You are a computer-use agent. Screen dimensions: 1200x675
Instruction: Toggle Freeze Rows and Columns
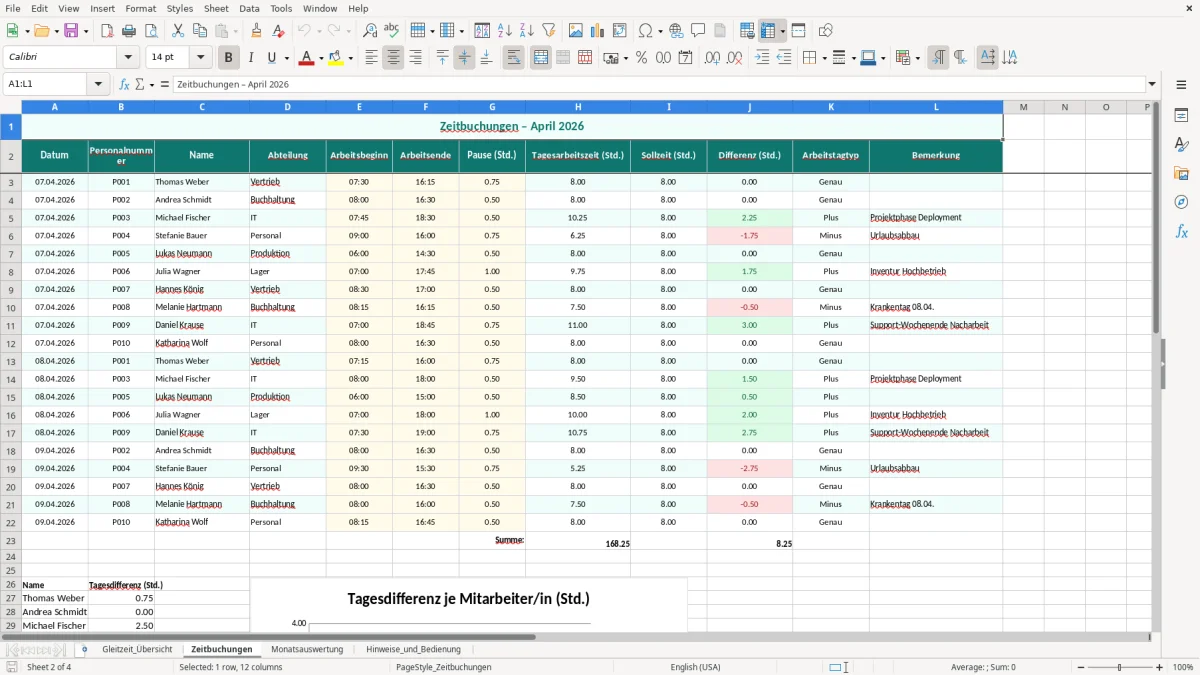[768, 31]
